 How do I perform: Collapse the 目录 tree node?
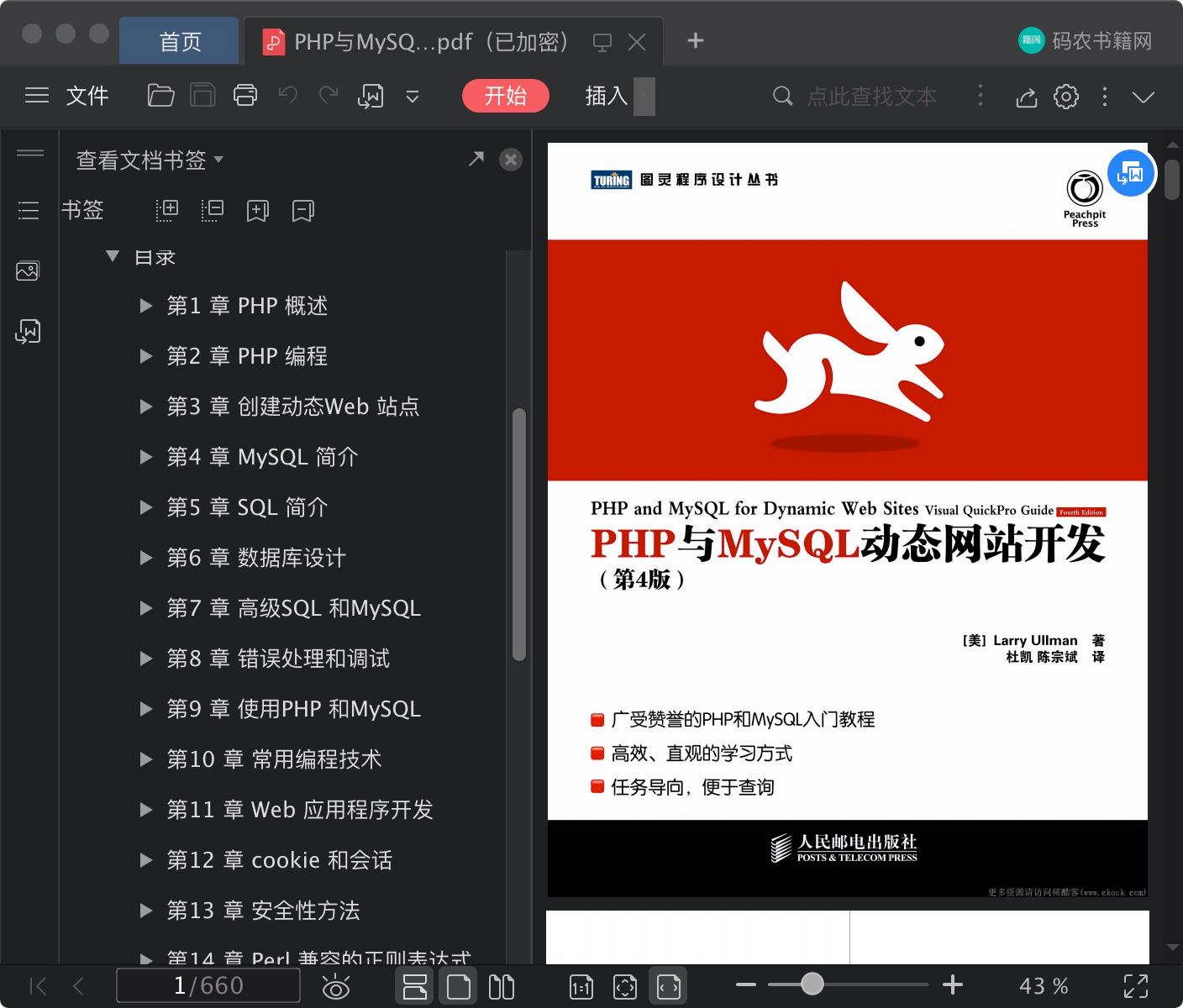point(113,256)
